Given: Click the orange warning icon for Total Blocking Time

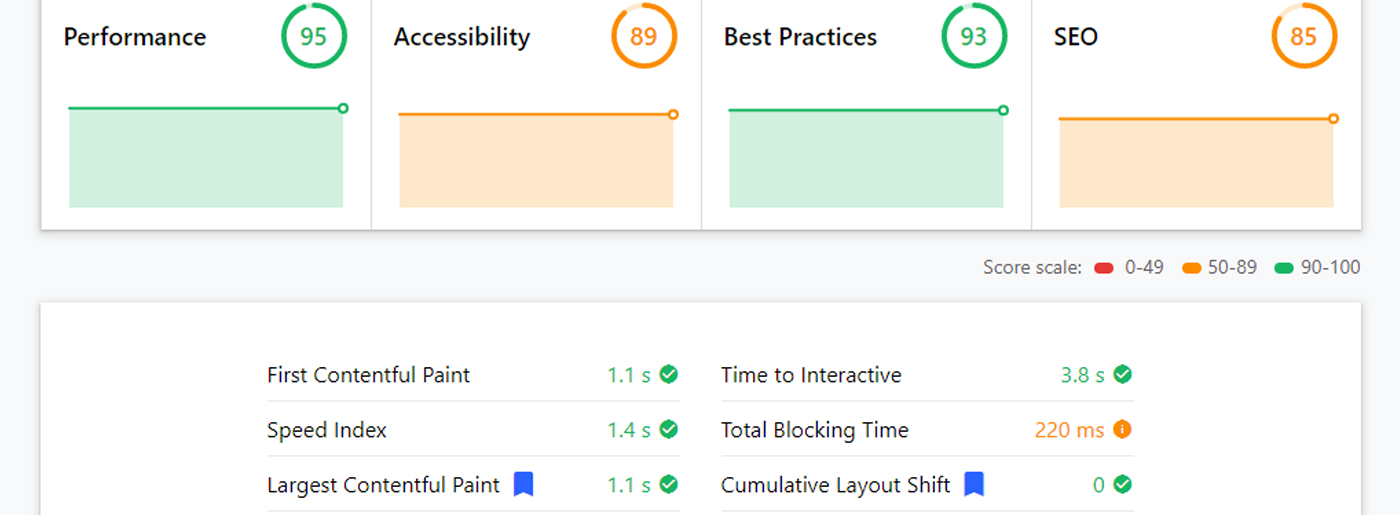Looking at the screenshot, I should coord(1123,430).
